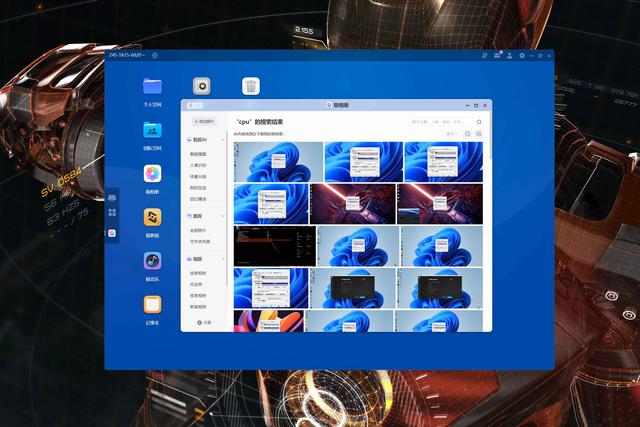Click the 添加照片 add photos button
Viewport: 640px width, 427px height.
[x=204, y=121]
